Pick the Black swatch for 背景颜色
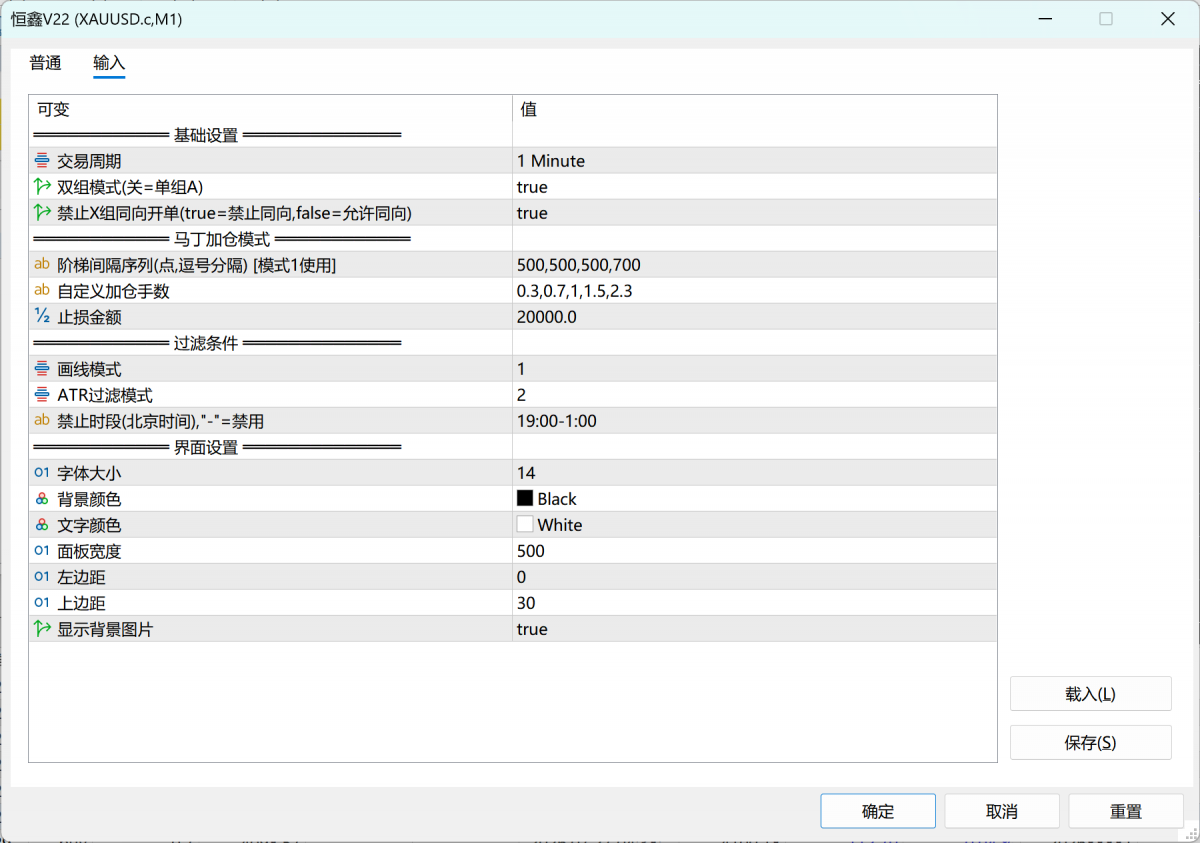This screenshot has height=843, width=1200. click(525, 498)
